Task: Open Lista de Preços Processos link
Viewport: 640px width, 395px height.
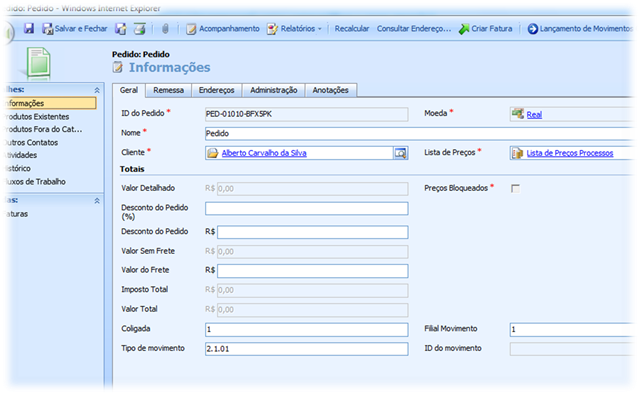Action: [x=570, y=153]
